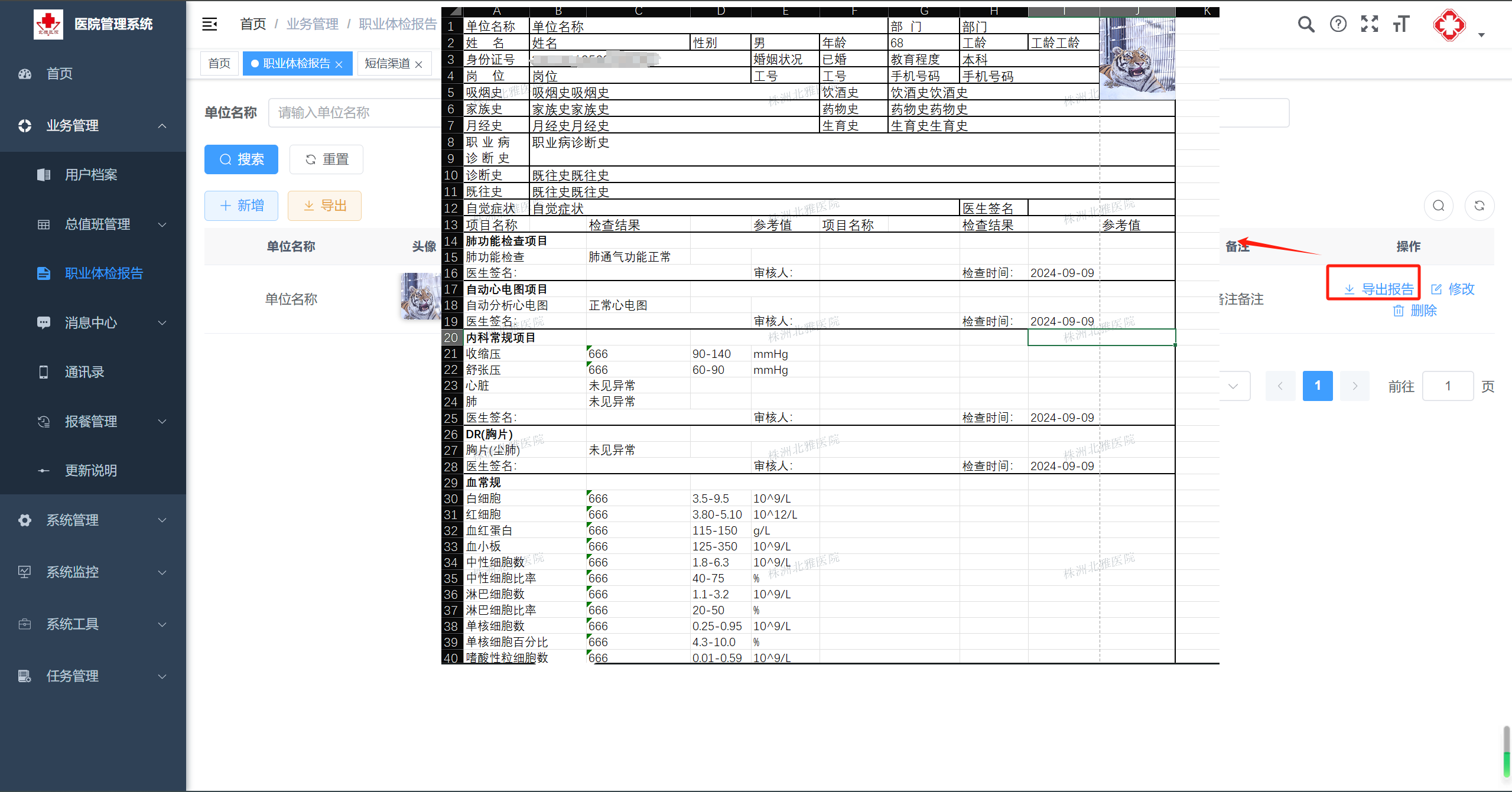1512x792 pixels.
Task: Click the sidebar collapse hamburger icon
Action: coord(210,24)
